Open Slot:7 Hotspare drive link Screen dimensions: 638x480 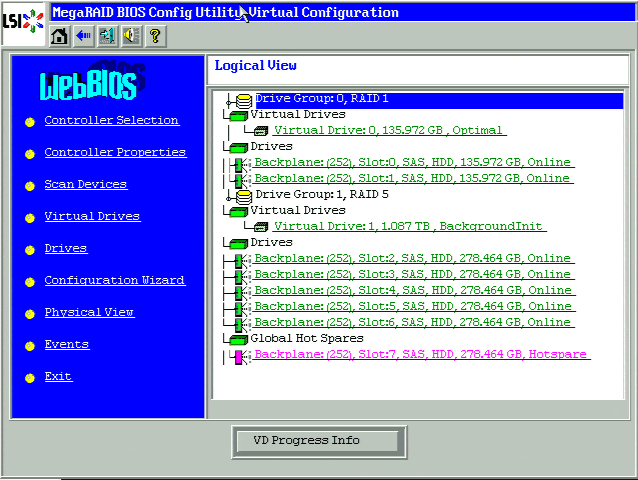pyautogui.click(x=422, y=355)
